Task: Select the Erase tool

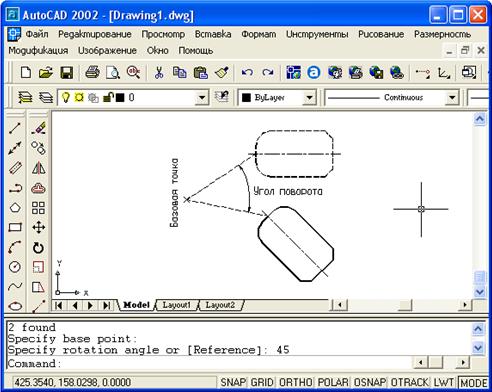Action: [39, 128]
